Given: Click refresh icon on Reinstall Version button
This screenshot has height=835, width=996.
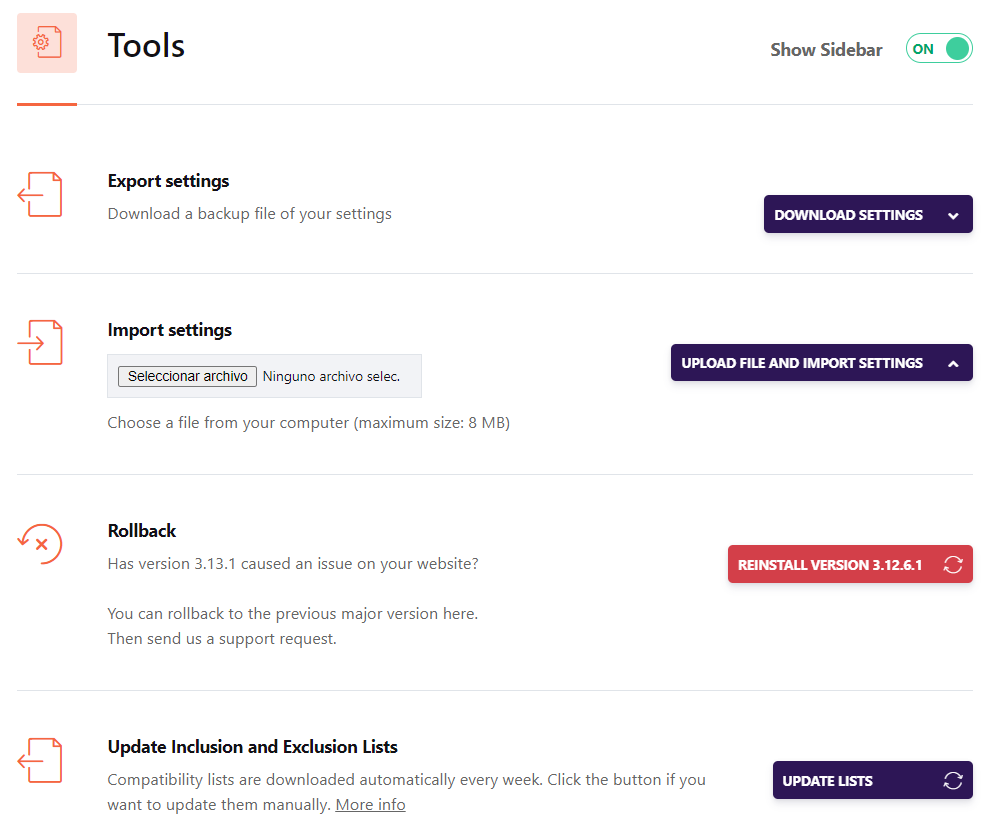Looking at the screenshot, I should [953, 564].
